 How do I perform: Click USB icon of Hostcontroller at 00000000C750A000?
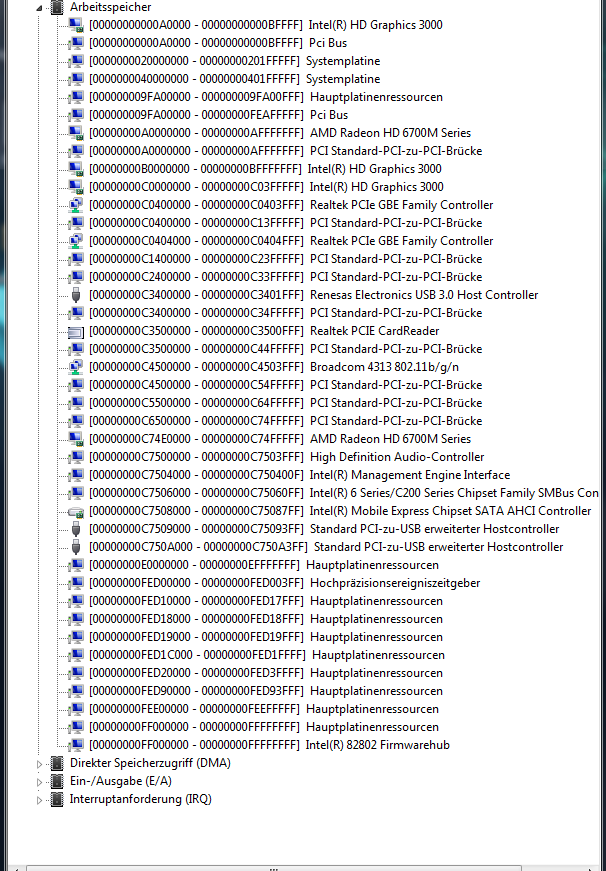pos(76,547)
